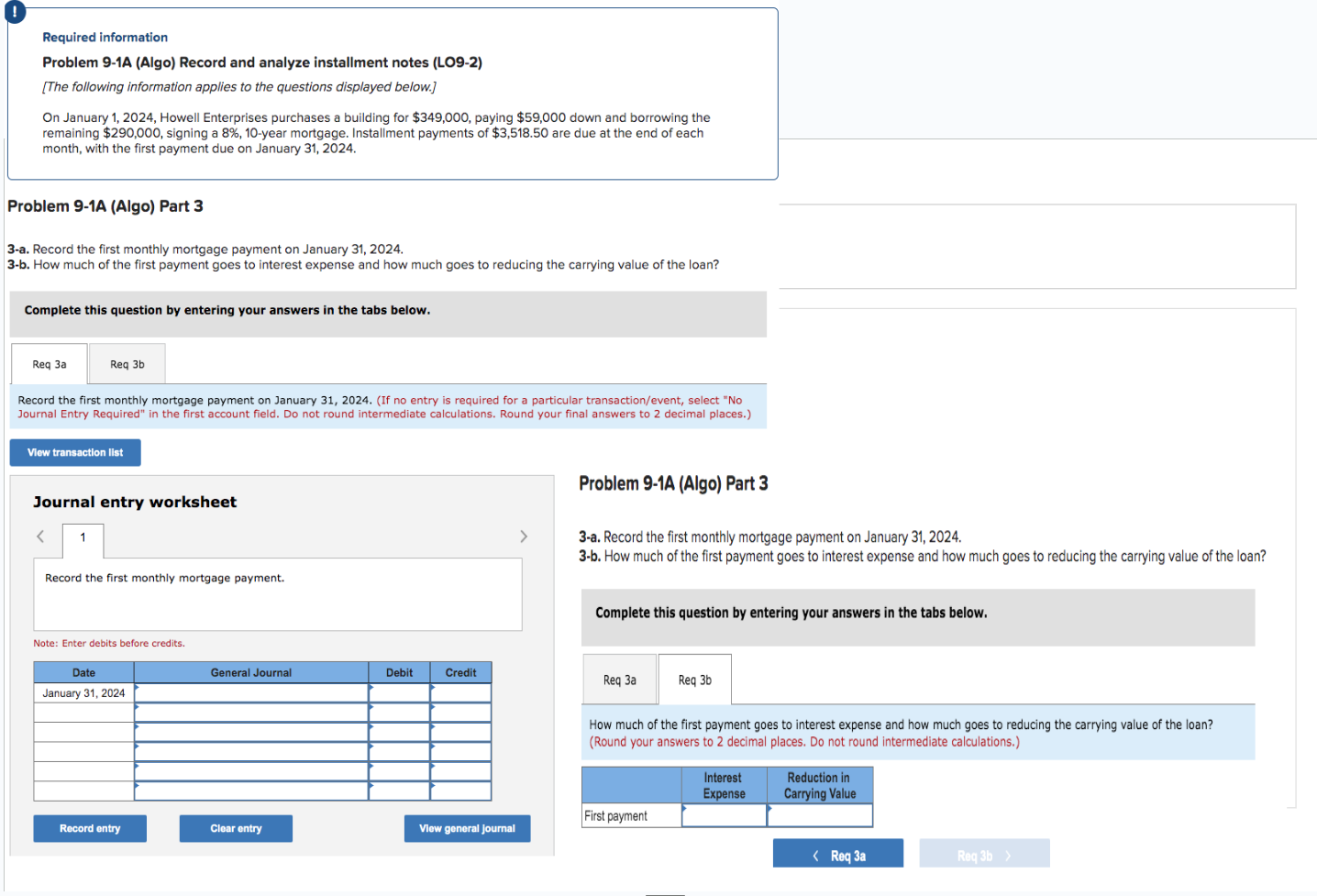Click the Debit field in the January 31 row
This screenshot has height=896, width=1317.
[x=399, y=693]
